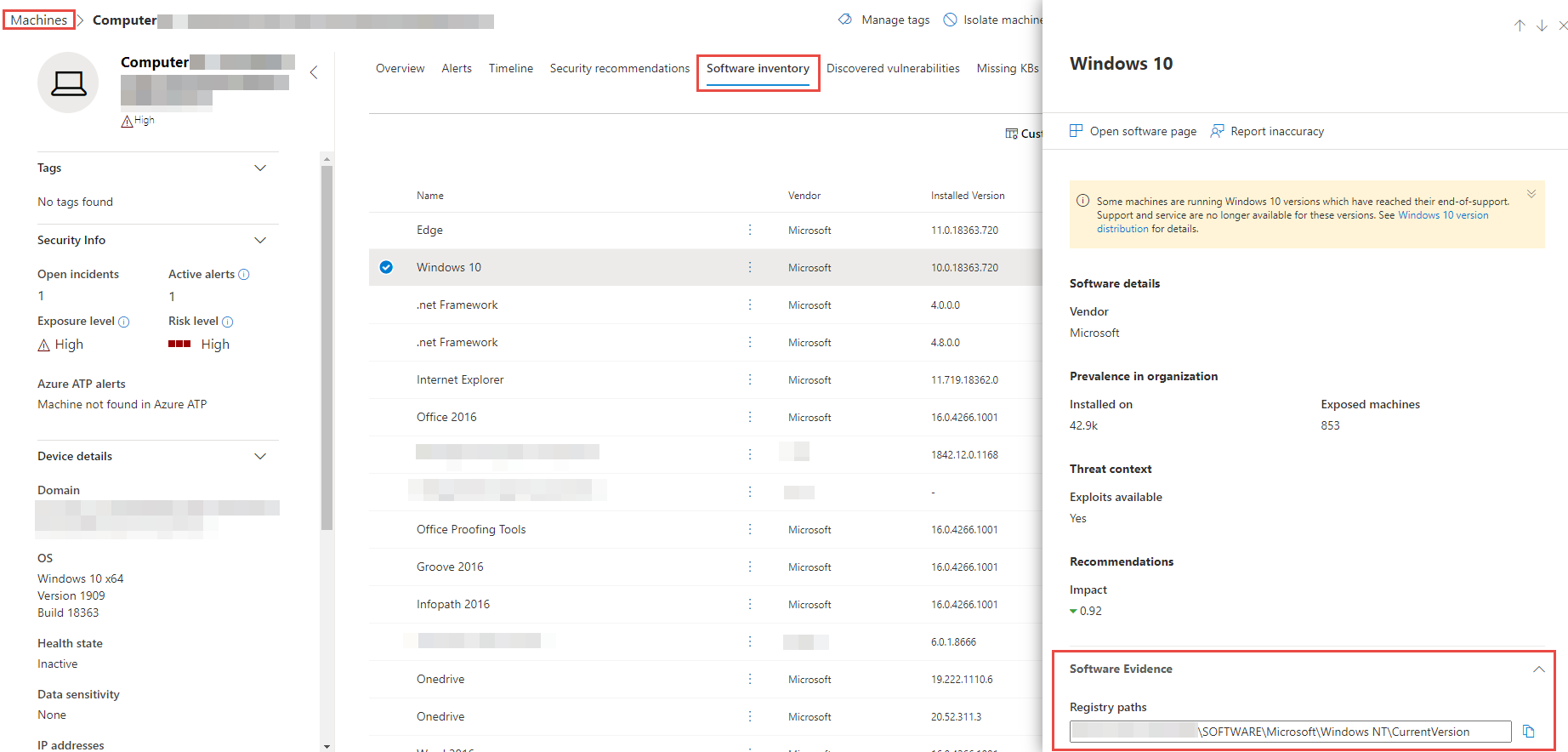Collapse the Tags section
This screenshot has width=1568, height=752.
[260, 168]
